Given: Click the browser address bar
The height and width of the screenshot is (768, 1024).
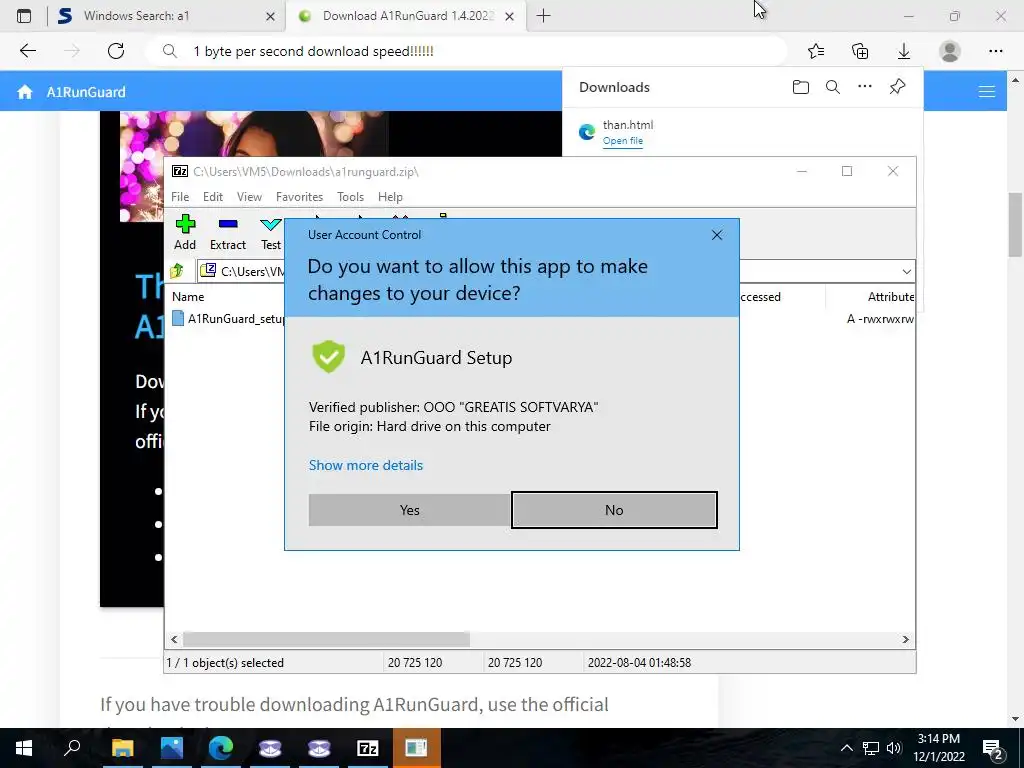Looking at the screenshot, I should 466,51.
